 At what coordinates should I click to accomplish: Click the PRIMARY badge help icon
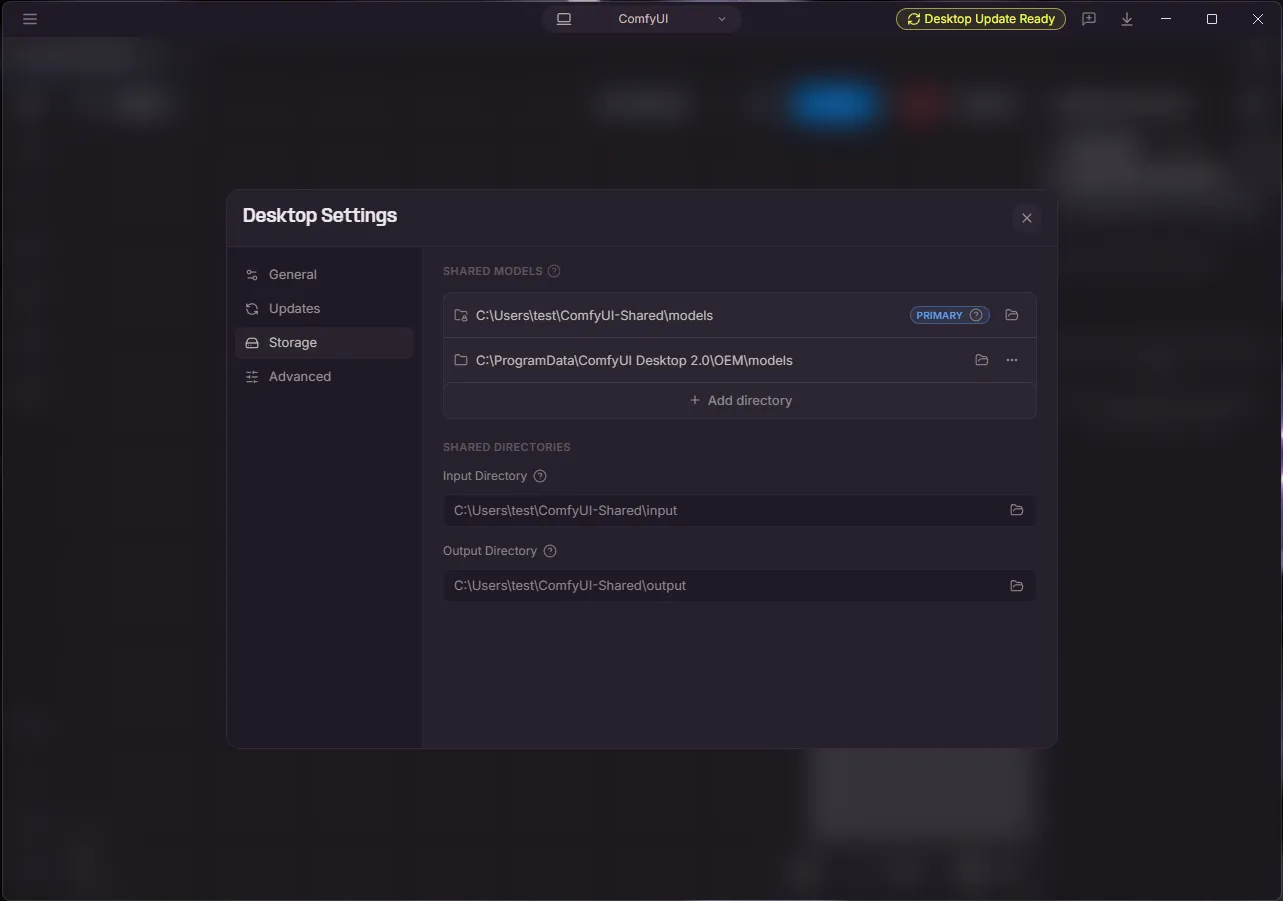tap(976, 315)
